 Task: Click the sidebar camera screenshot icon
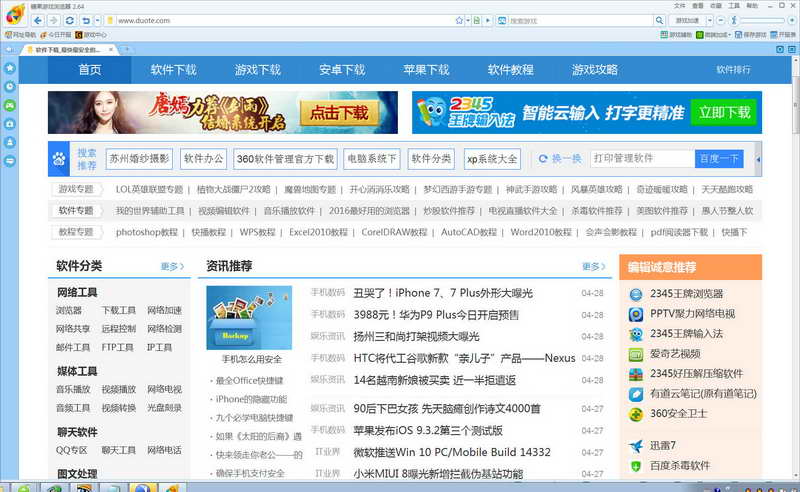[x=10, y=124]
